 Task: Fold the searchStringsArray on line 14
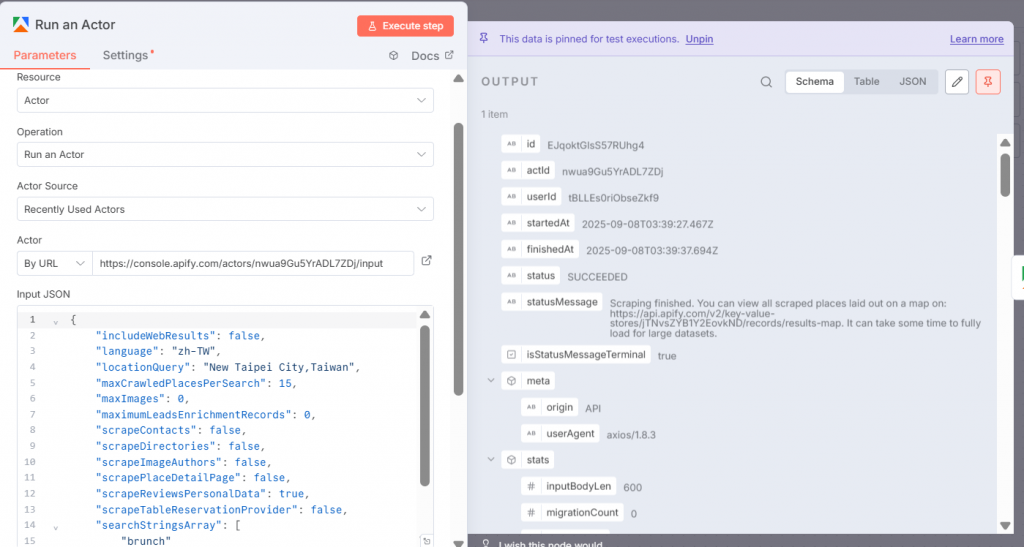pos(56,527)
